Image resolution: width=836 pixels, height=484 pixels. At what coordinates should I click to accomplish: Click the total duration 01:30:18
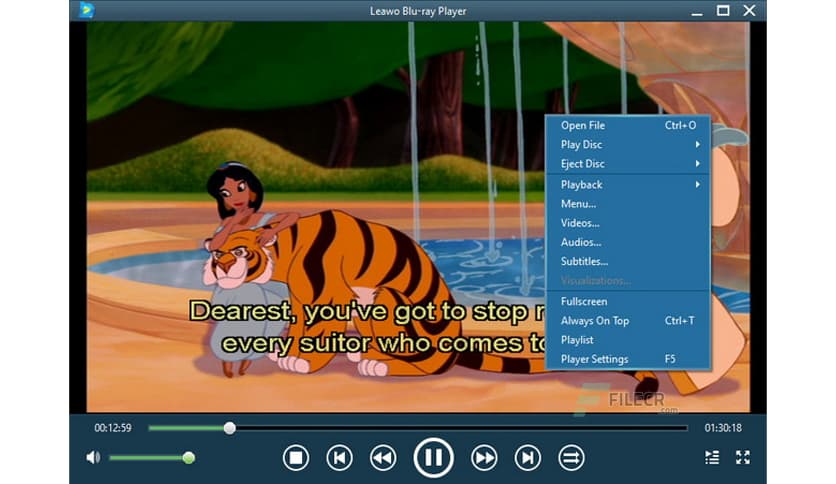point(723,427)
